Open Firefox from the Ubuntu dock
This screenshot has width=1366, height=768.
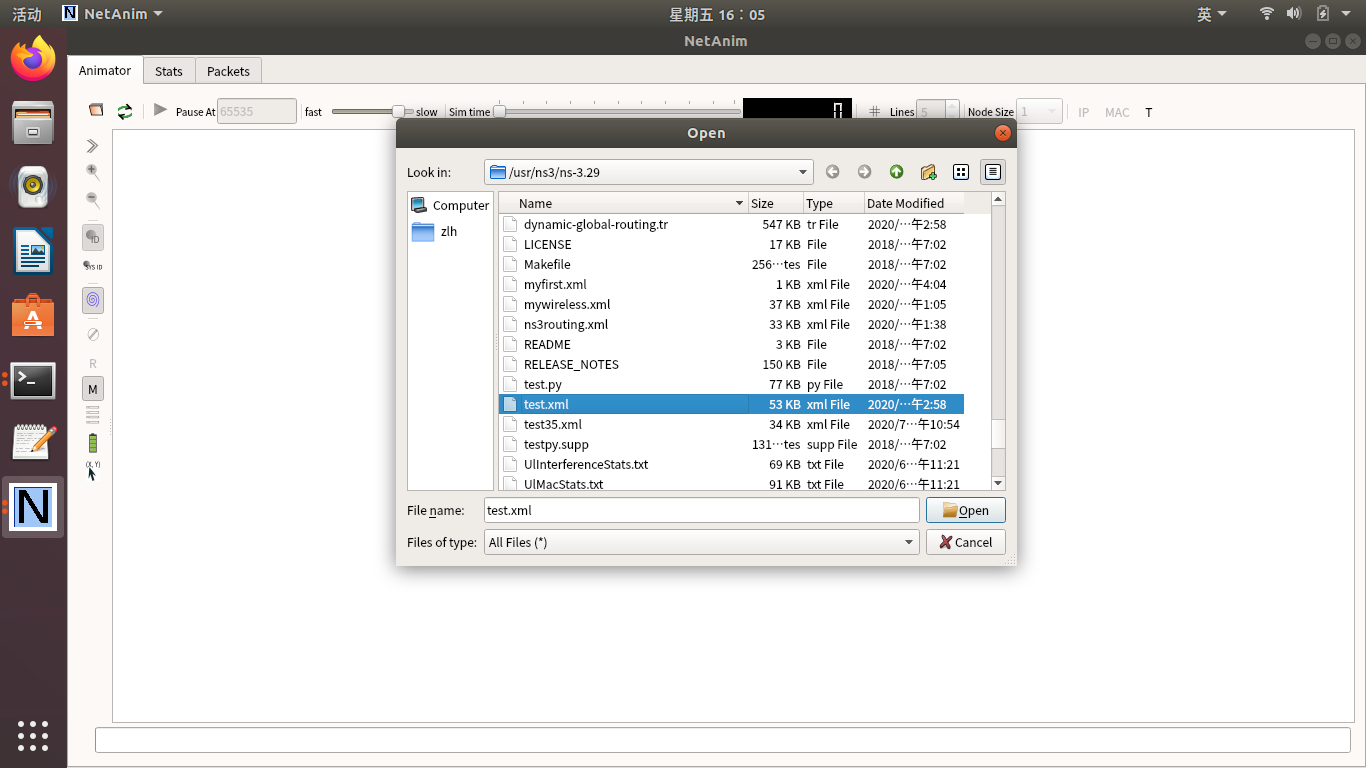pyautogui.click(x=33, y=59)
